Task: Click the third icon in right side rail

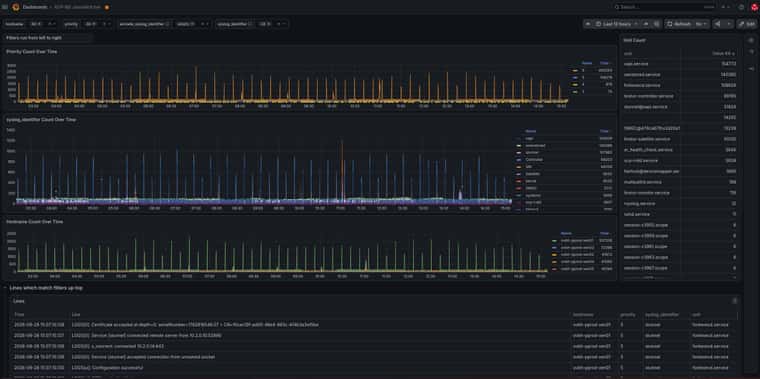Action: click(x=751, y=69)
